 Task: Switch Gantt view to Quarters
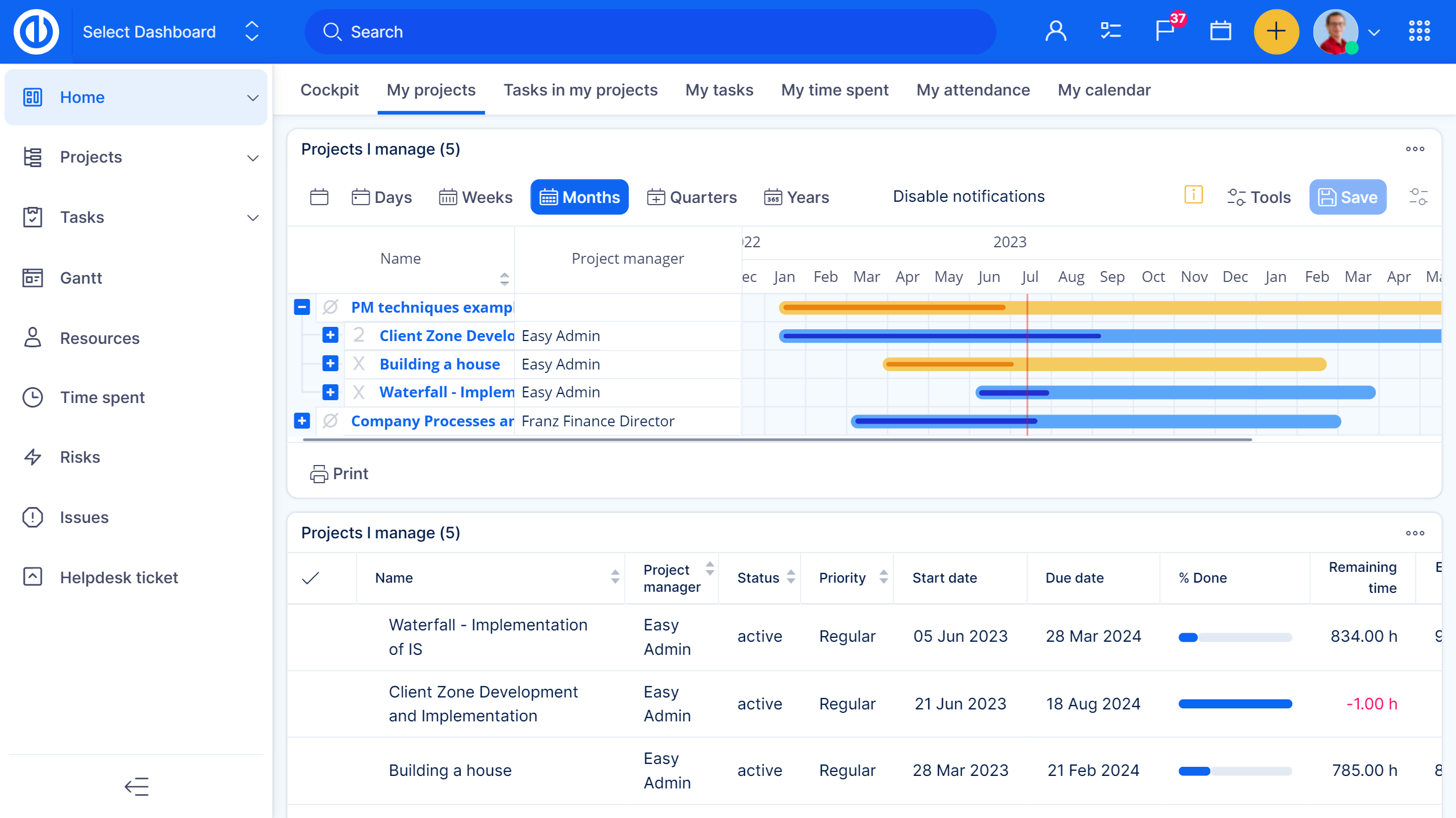coord(692,197)
